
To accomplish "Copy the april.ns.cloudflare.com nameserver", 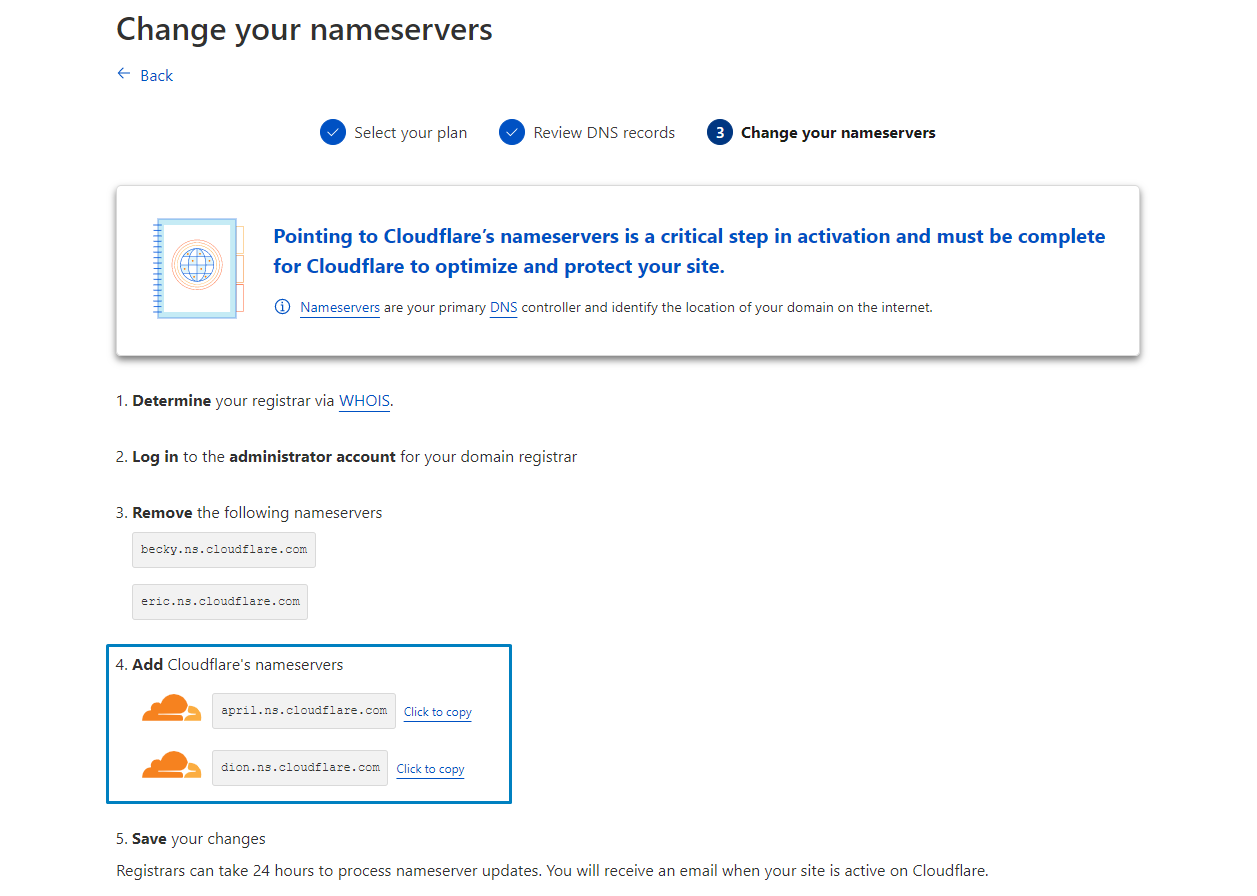I will pos(438,712).
